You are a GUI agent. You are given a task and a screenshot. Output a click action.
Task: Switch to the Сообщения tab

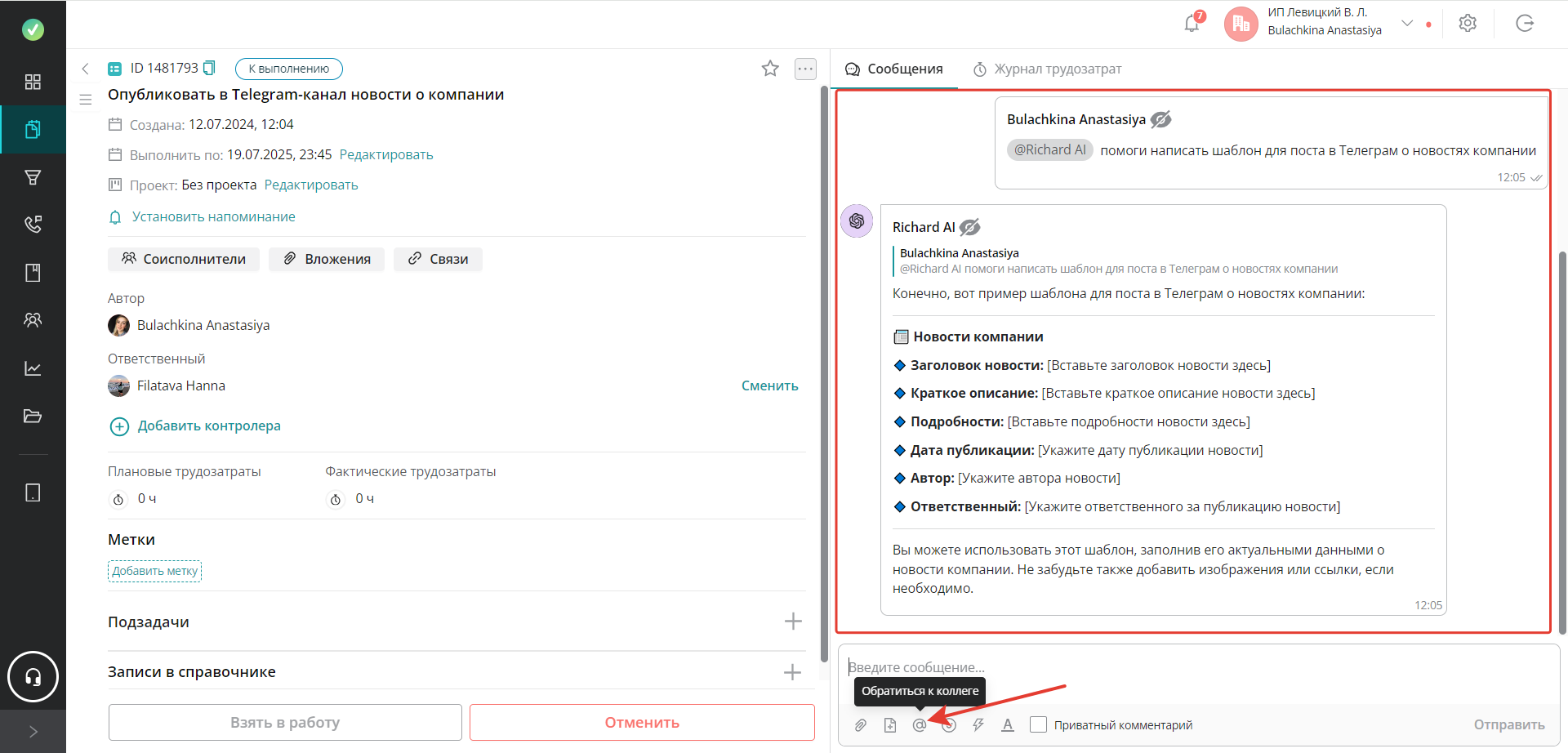click(894, 69)
